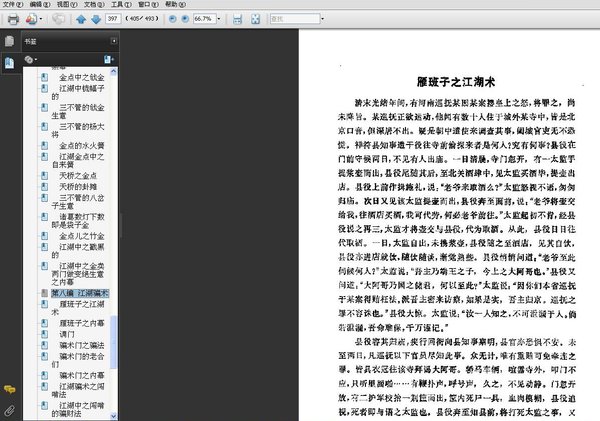Click the bookmarks scrollbar thumb
Screen dimensions: 600x421
114,341
